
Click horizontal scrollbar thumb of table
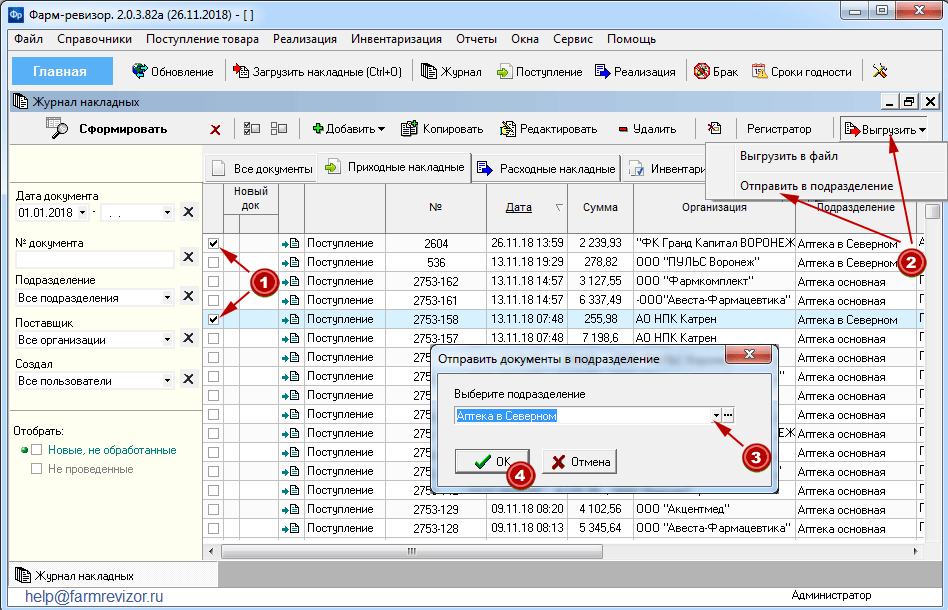(412, 551)
